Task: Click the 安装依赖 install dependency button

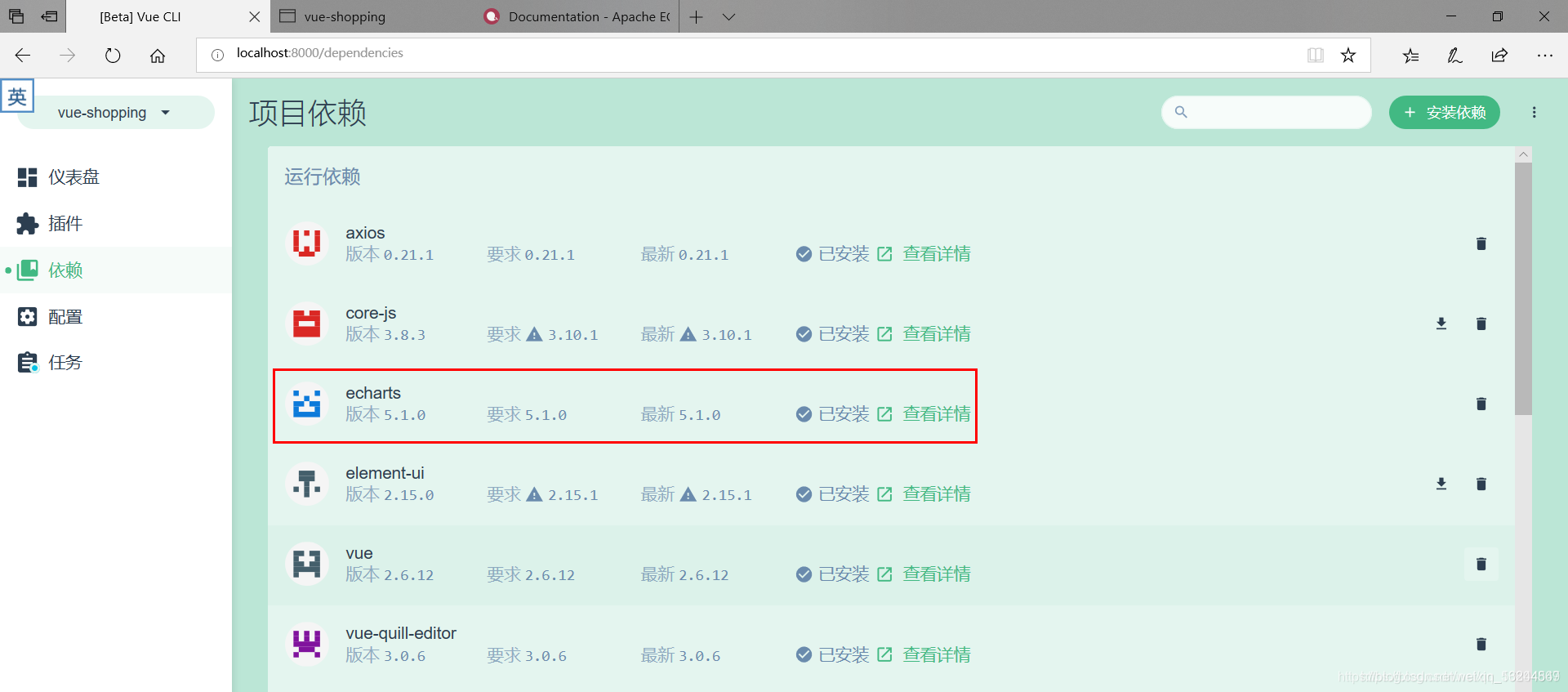Action: tap(1444, 112)
